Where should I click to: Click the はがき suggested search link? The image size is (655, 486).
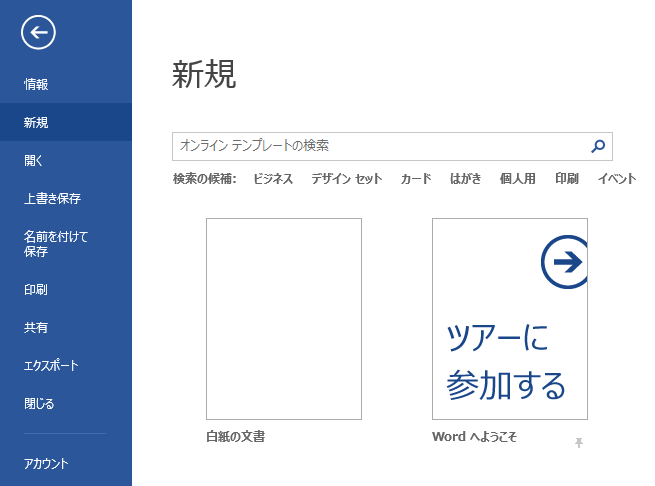point(465,179)
